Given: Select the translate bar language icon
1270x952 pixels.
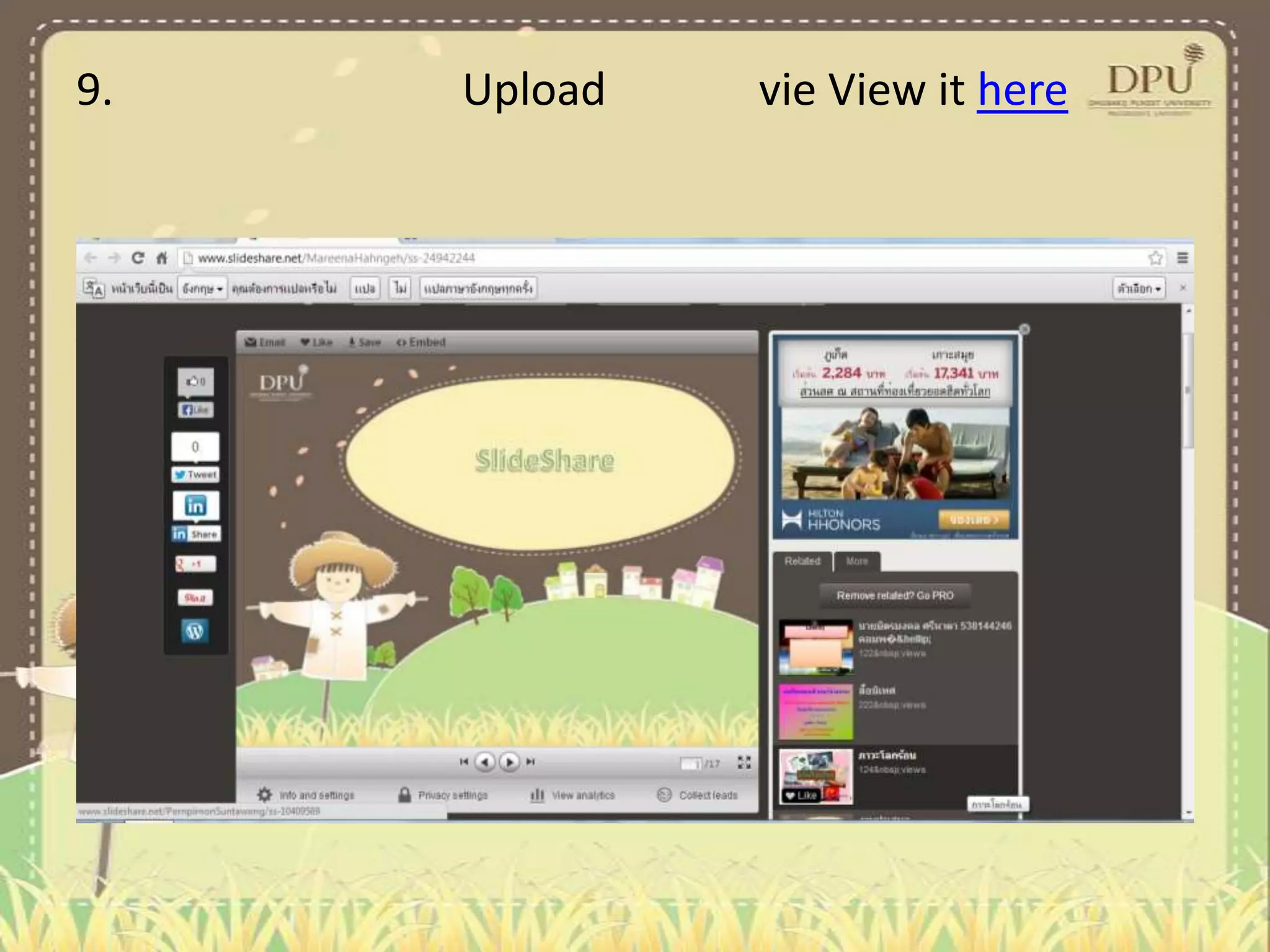Looking at the screenshot, I should tap(94, 288).
